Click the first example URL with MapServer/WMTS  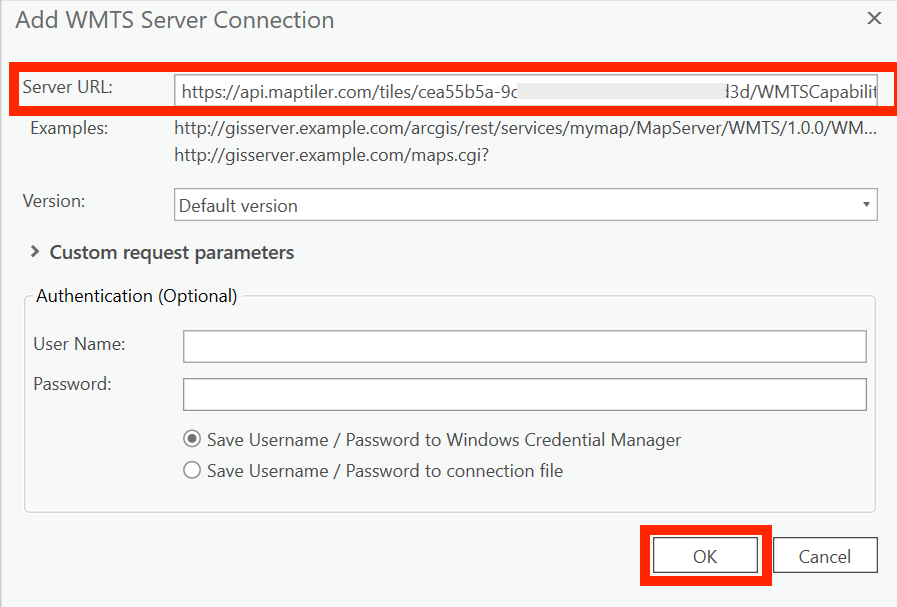coord(525,128)
